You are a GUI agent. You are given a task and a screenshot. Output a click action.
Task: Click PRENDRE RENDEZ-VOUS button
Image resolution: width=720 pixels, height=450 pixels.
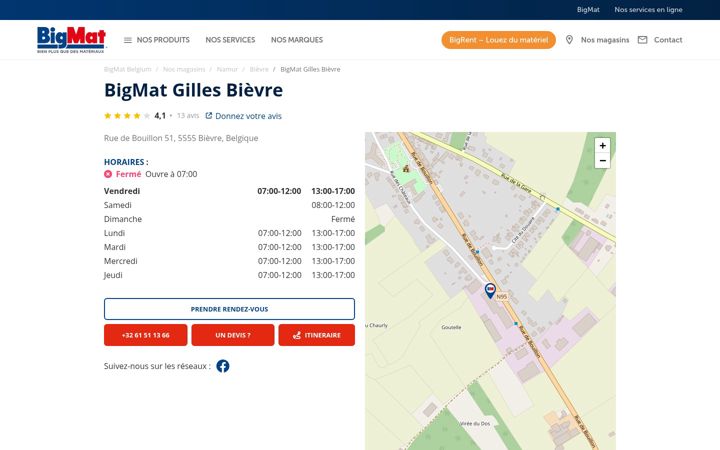(229, 309)
